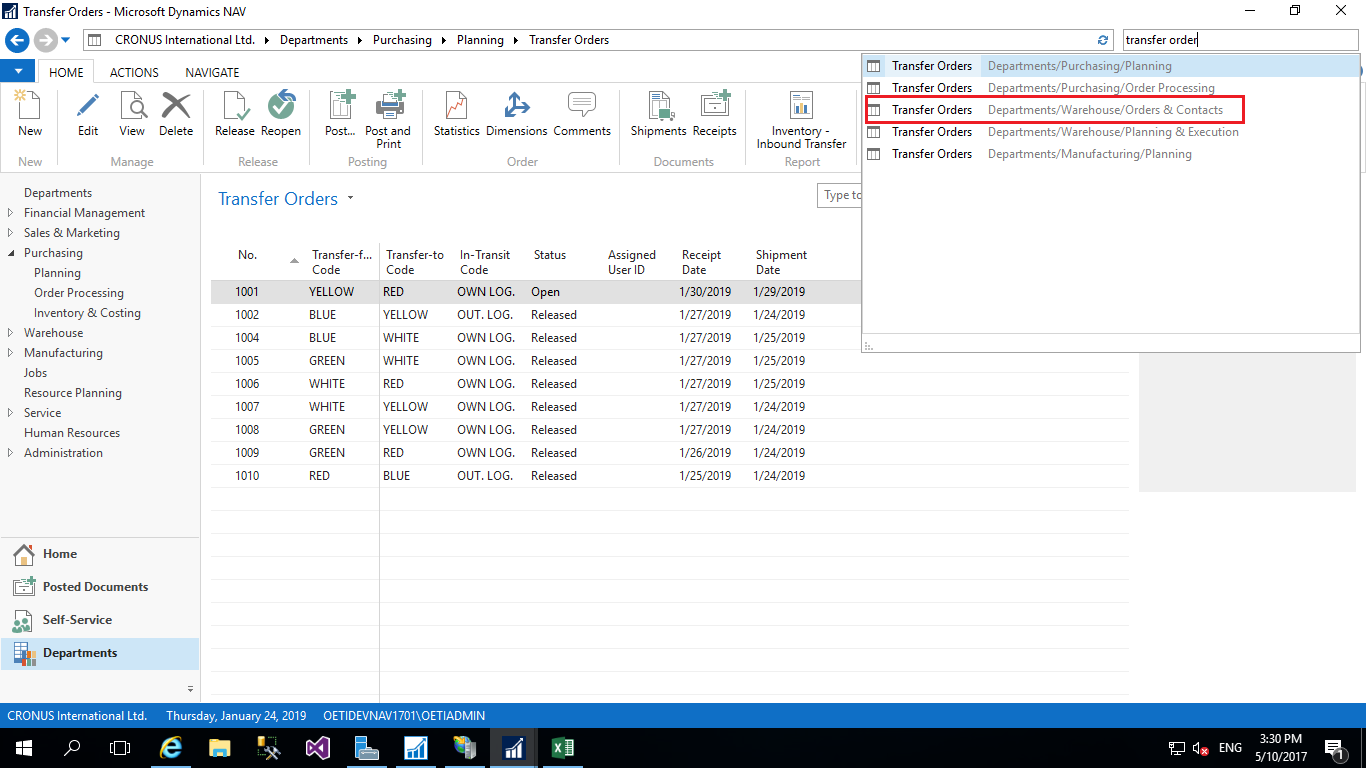Open the application menu dropdown
1366x768 pixels.
pyautogui.click(x=18, y=72)
